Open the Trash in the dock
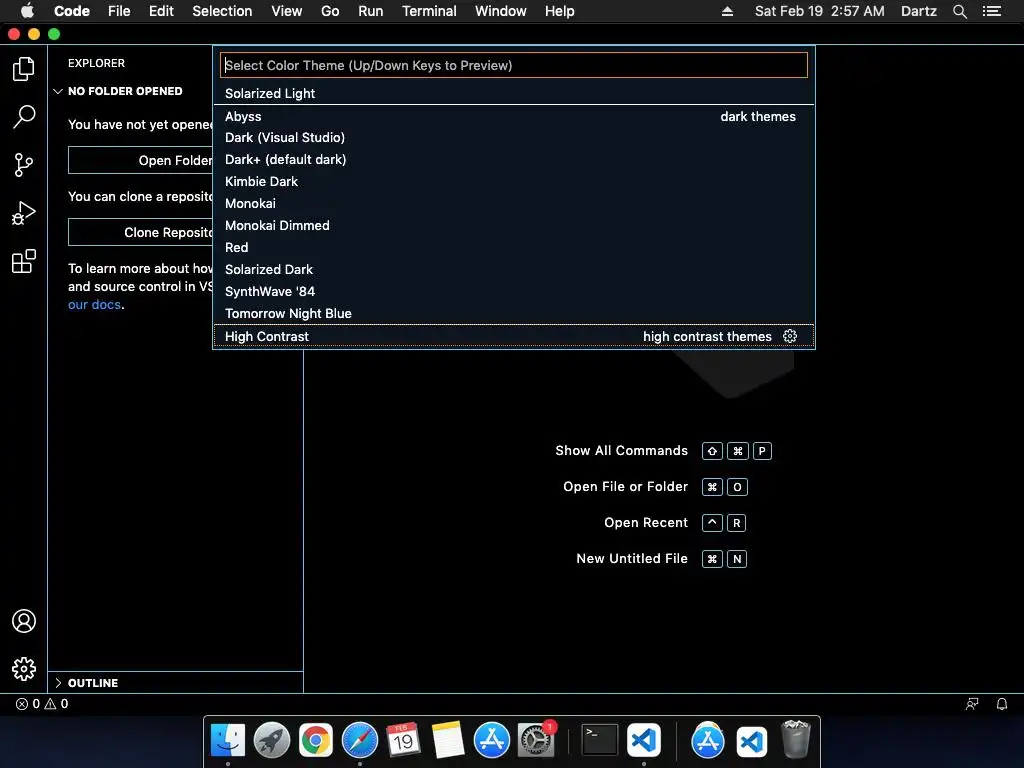This screenshot has height=768, width=1024. click(x=795, y=741)
